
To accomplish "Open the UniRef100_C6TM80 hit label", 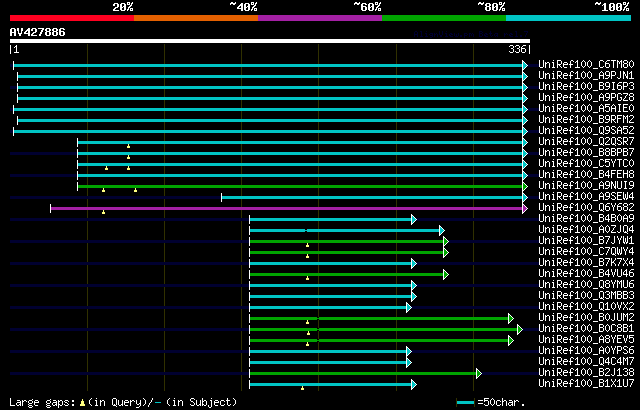I will pos(586,64).
